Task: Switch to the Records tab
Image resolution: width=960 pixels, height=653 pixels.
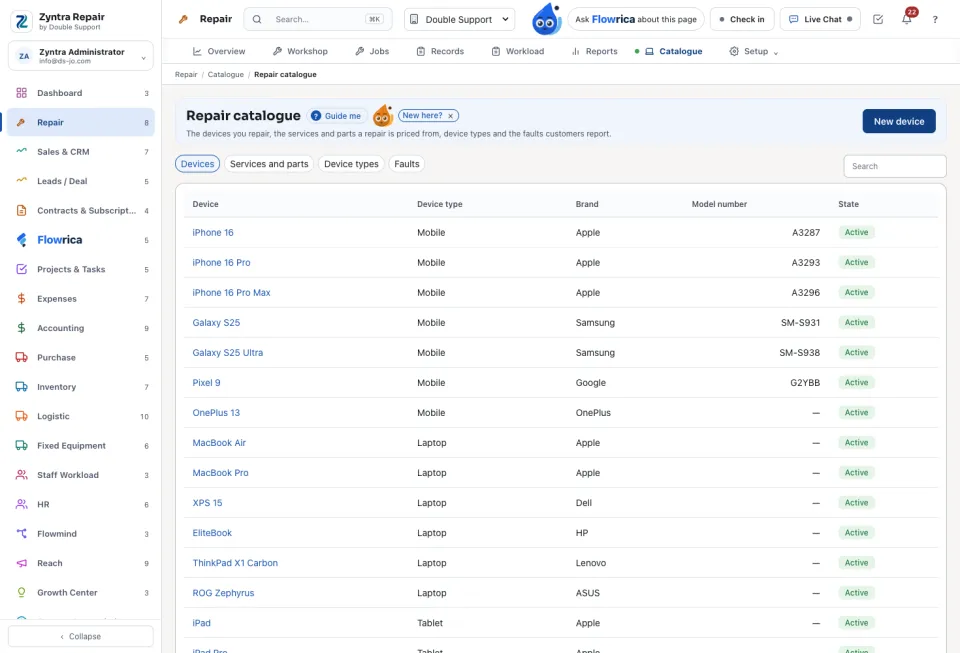Action: [x=440, y=51]
